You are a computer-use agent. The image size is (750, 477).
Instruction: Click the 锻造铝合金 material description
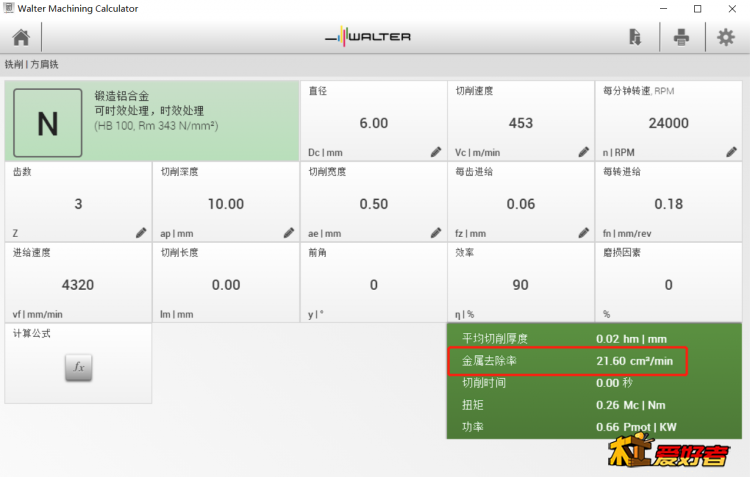coord(121,96)
